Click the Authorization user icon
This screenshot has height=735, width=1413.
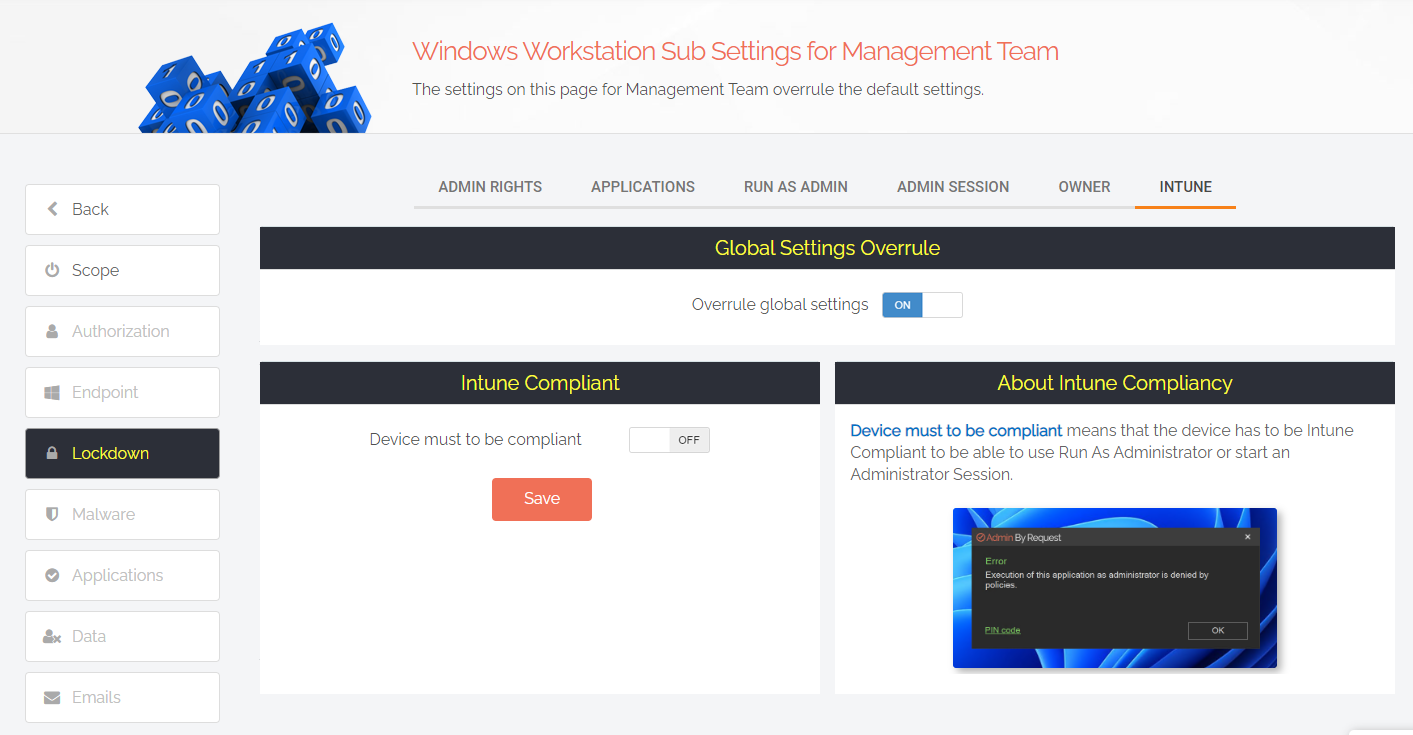pyautogui.click(x=52, y=331)
